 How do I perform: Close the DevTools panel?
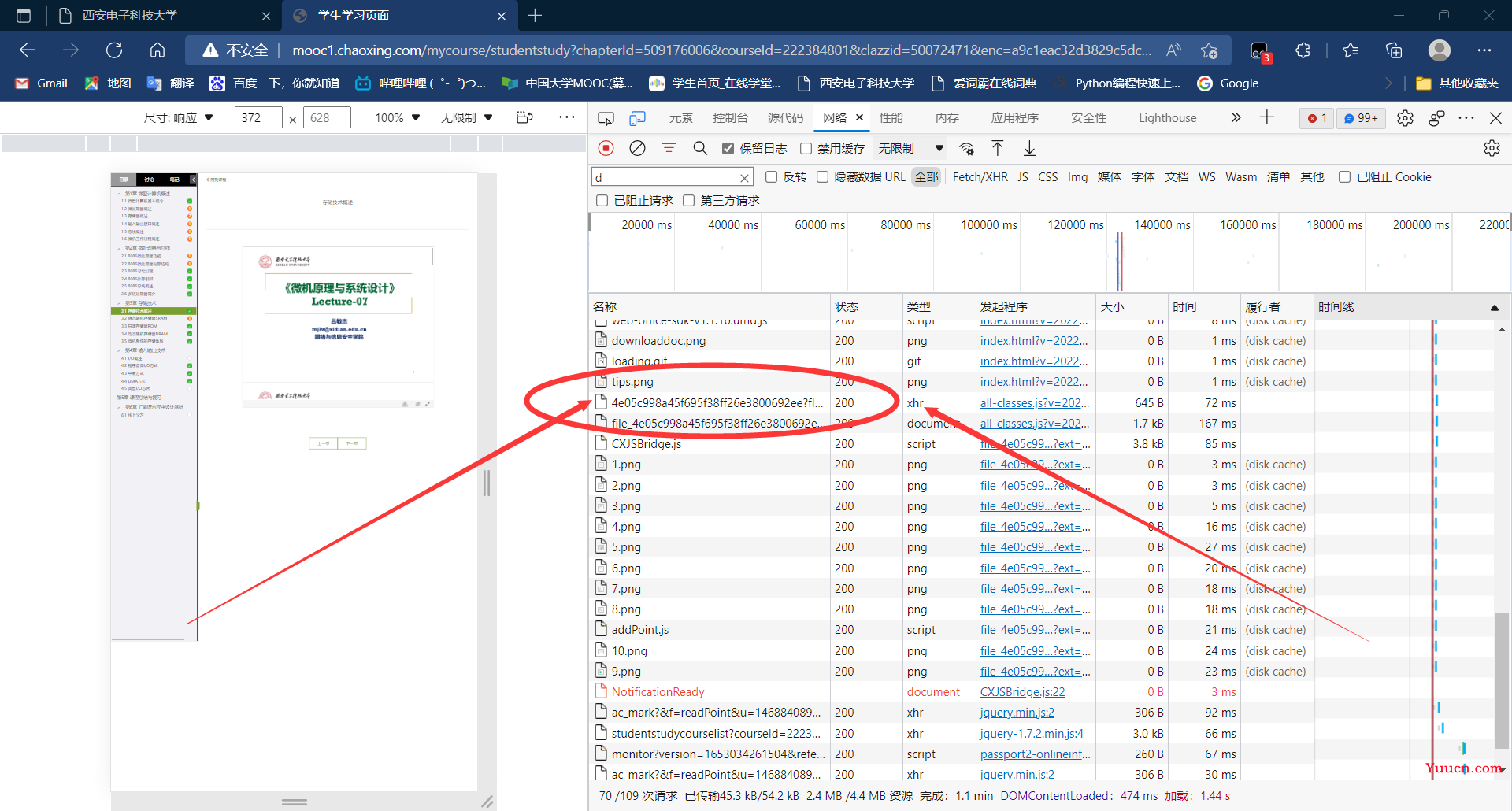[1495, 118]
